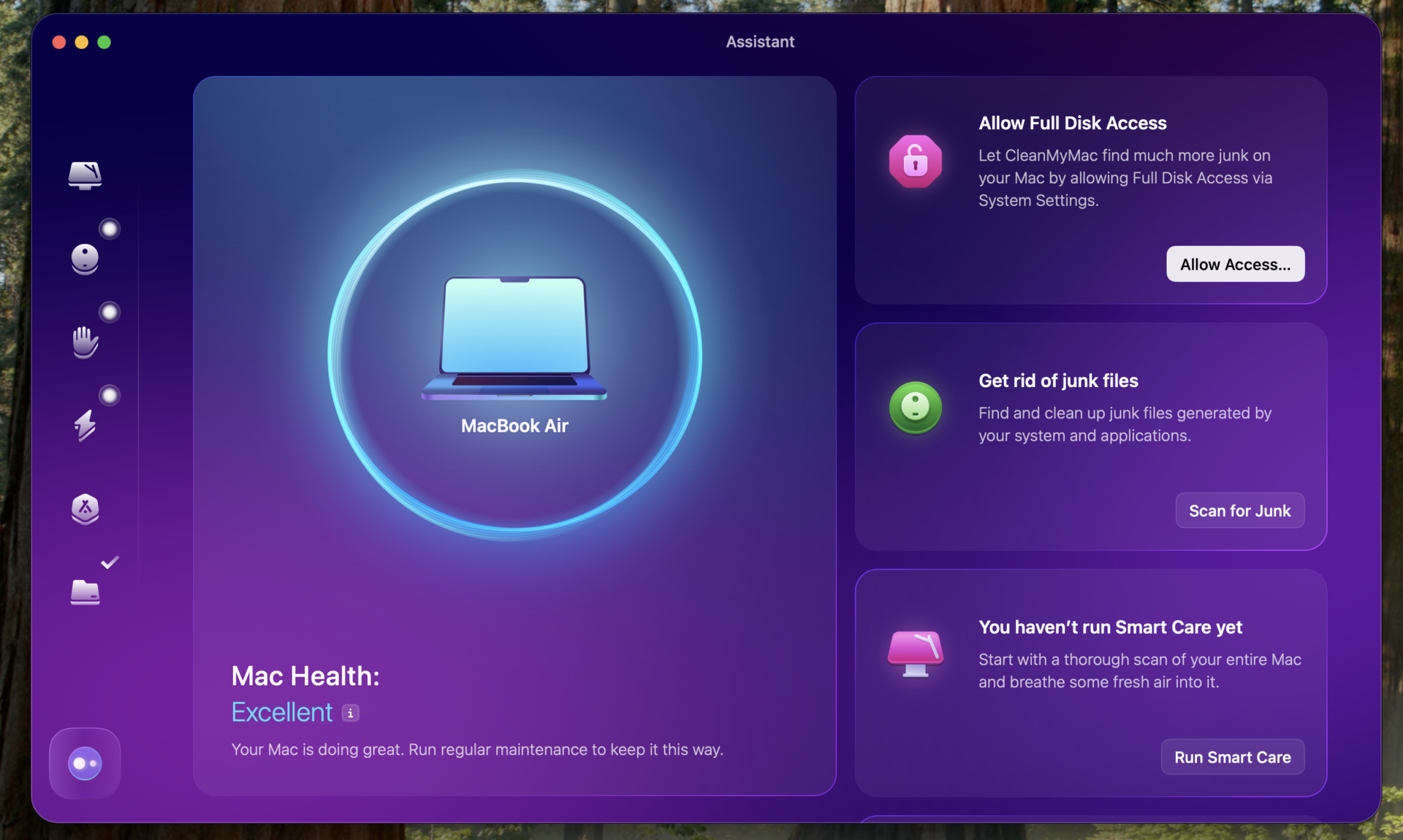Click the Excellent health status text
This screenshot has width=1403, height=840.
[x=282, y=712]
